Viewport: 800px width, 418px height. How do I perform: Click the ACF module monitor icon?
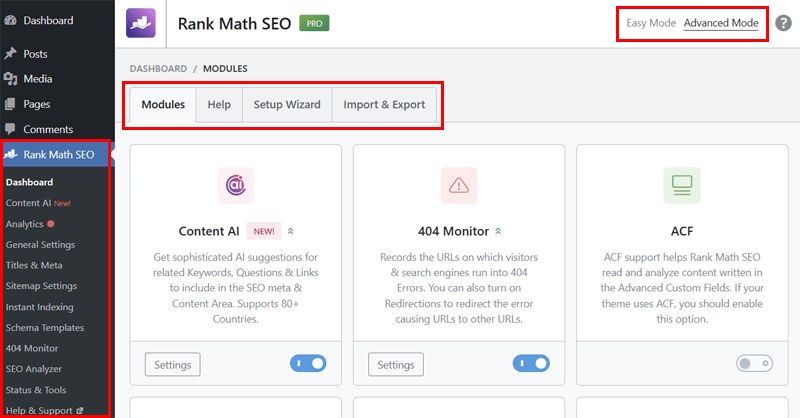[x=682, y=185]
